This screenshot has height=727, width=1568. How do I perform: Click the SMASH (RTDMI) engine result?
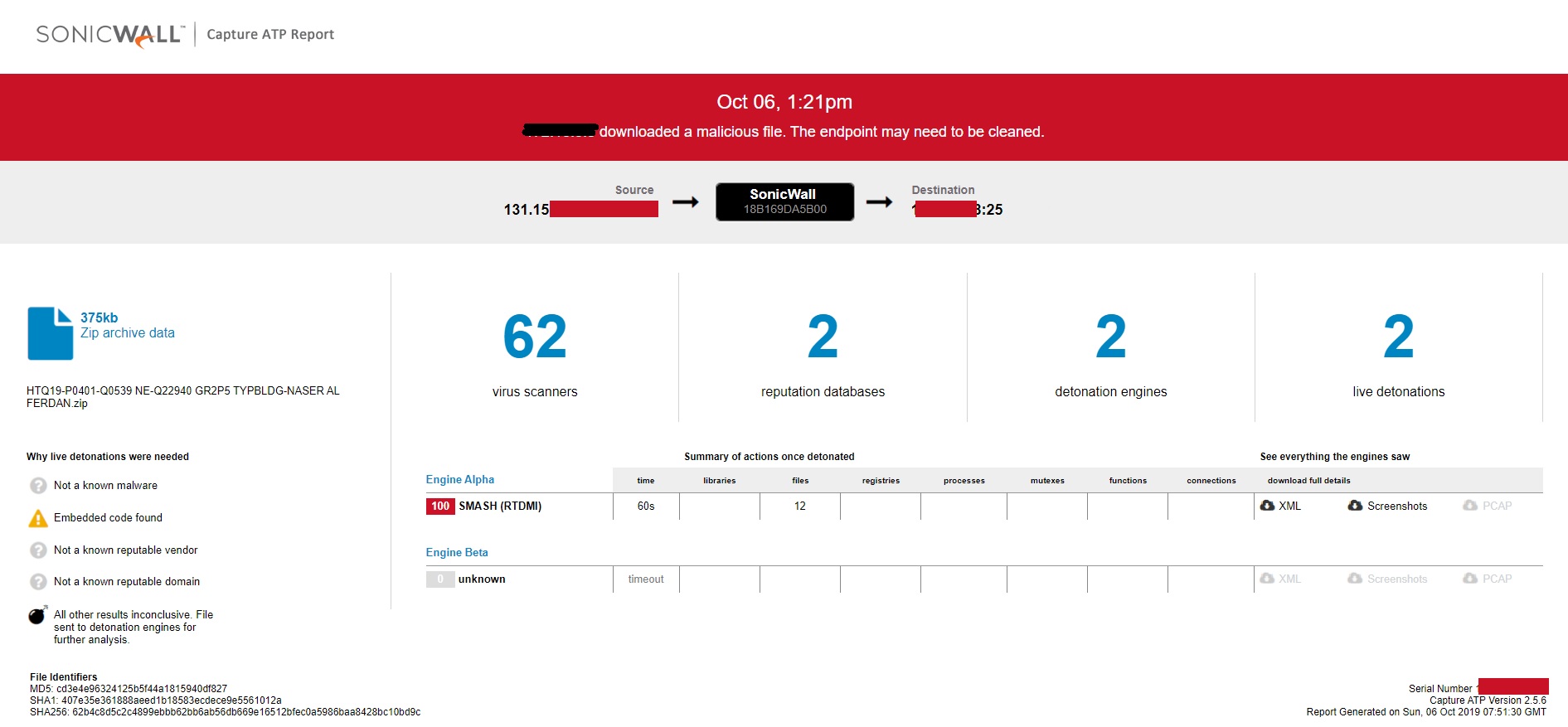tap(500, 506)
